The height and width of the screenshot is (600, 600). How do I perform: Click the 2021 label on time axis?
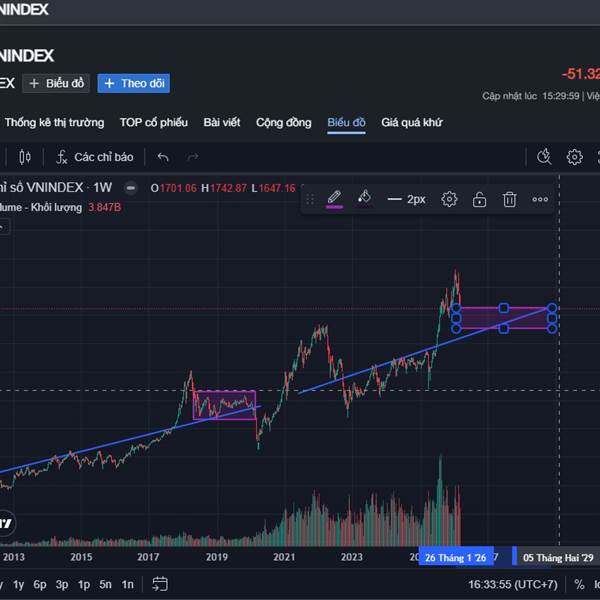284,557
